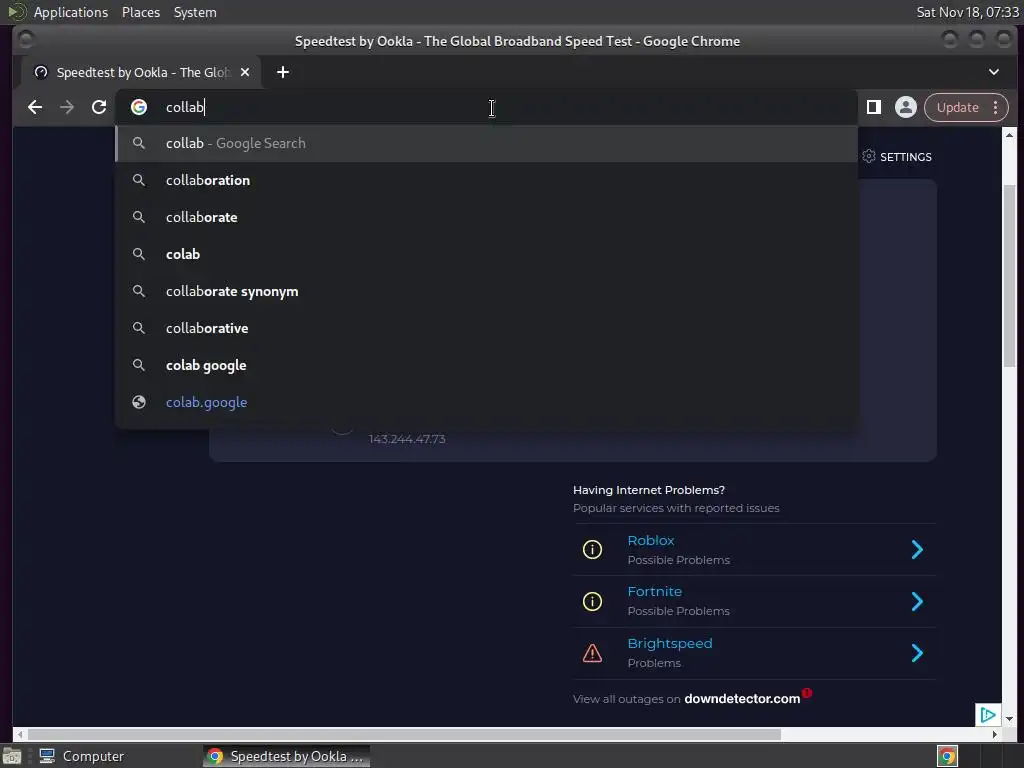Open the Applications menu
The height and width of the screenshot is (768, 1024).
(x=71, y=12)
